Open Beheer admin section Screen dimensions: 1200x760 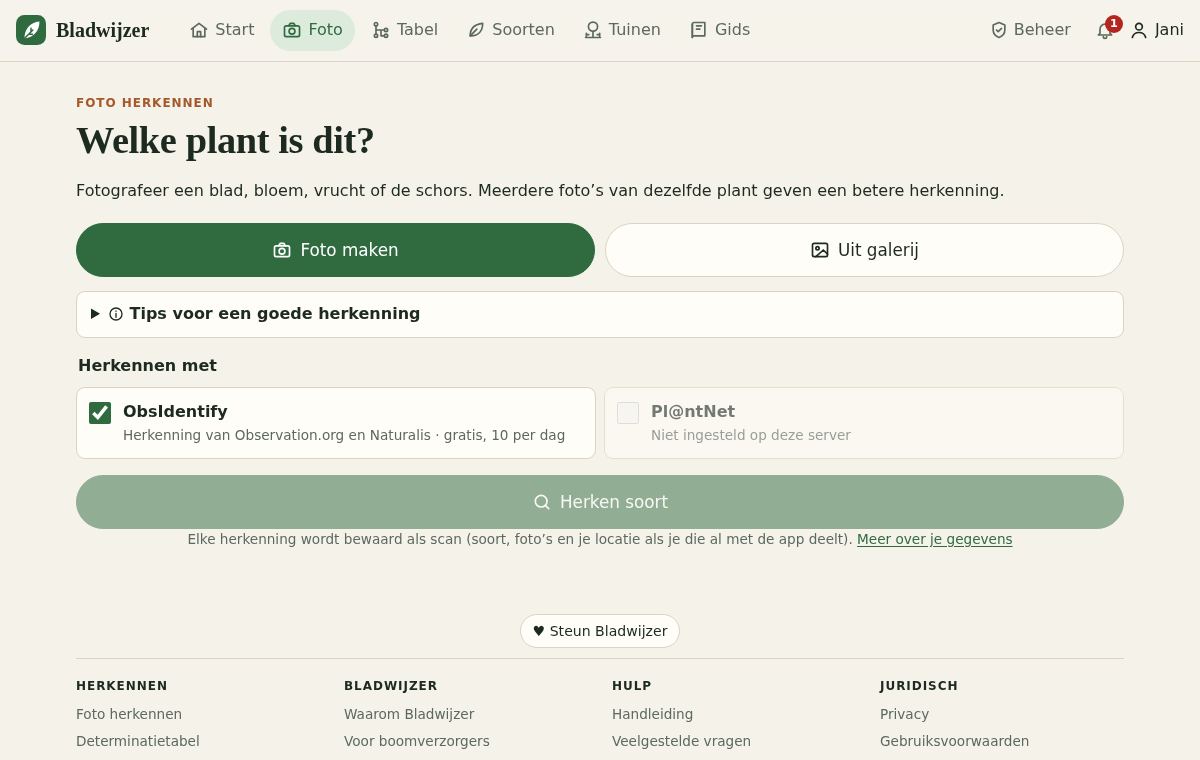[1030, 30]
